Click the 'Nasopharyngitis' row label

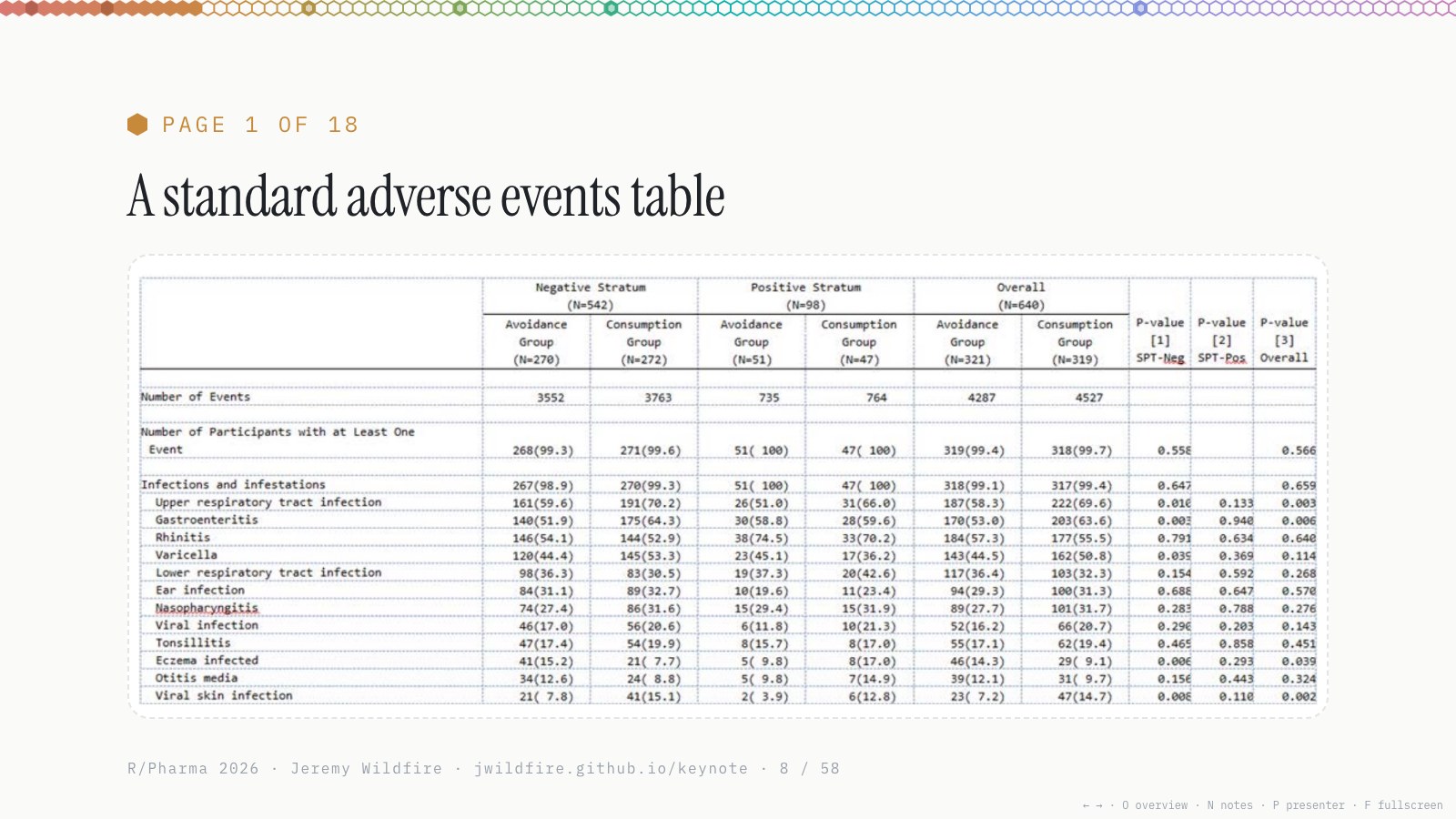pos(207,608)
